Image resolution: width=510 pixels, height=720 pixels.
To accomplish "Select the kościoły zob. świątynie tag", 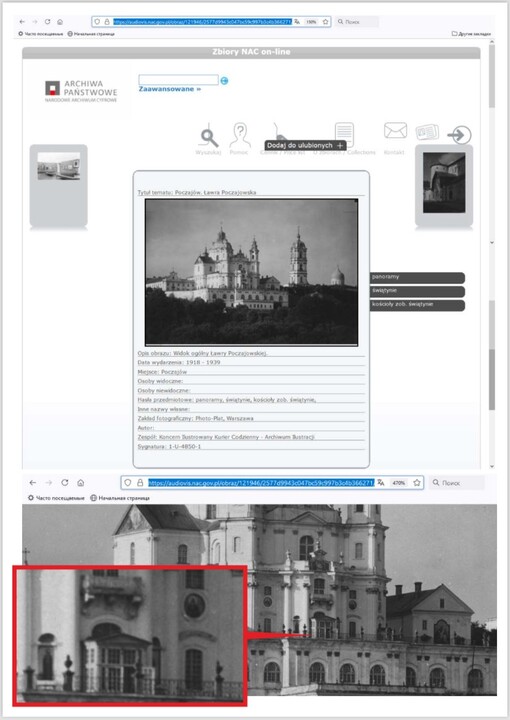I will pyautogui.click(x=417, y=305).
